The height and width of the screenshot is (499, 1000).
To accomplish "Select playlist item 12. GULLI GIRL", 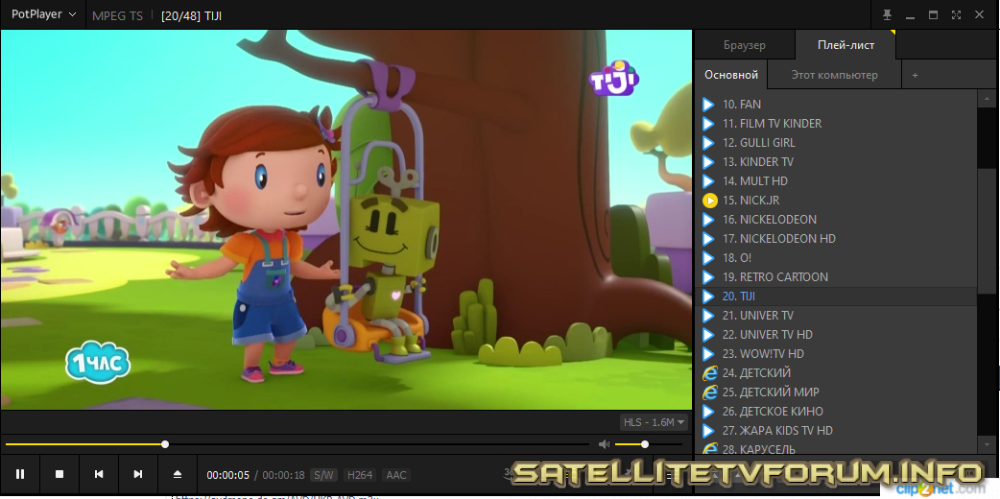I will pos(835,142).
